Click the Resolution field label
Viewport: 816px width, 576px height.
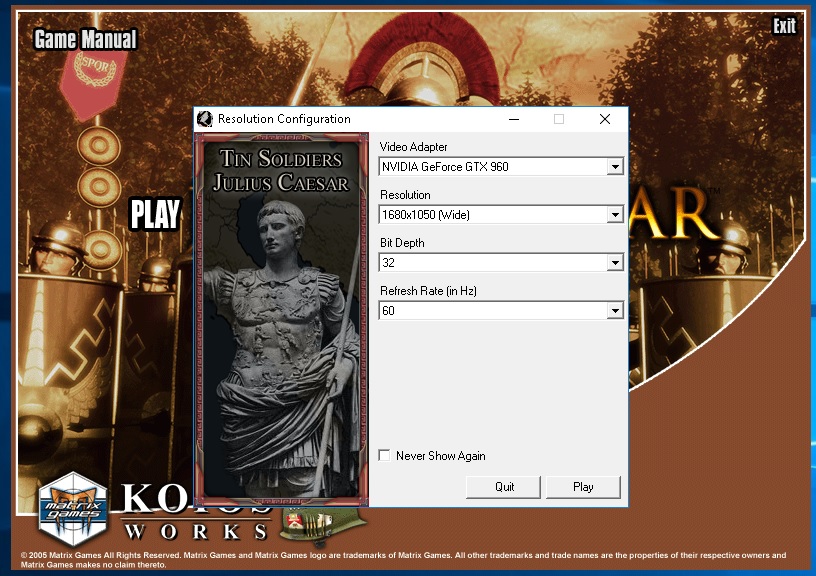[x=405, y=195]
